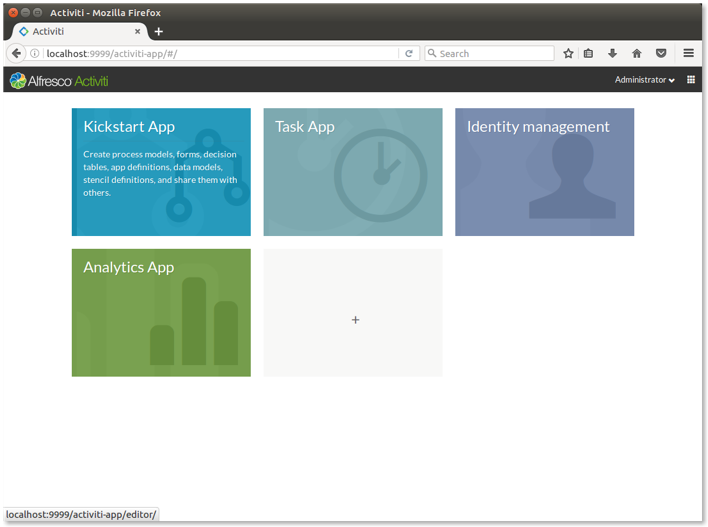Screen dimensions: 708x527
Task: Show bookmarks with the clipboard list icon
Action: [x=589, y=53]
